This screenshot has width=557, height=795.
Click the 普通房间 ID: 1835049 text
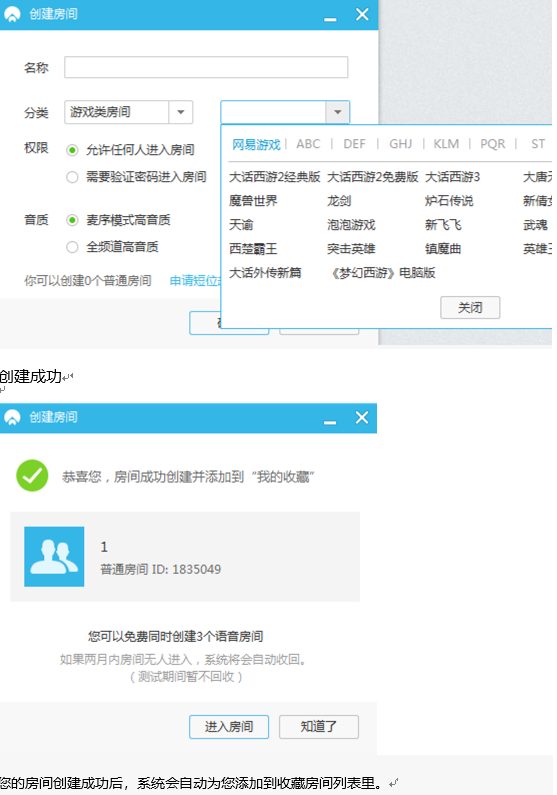coord(161,569)
